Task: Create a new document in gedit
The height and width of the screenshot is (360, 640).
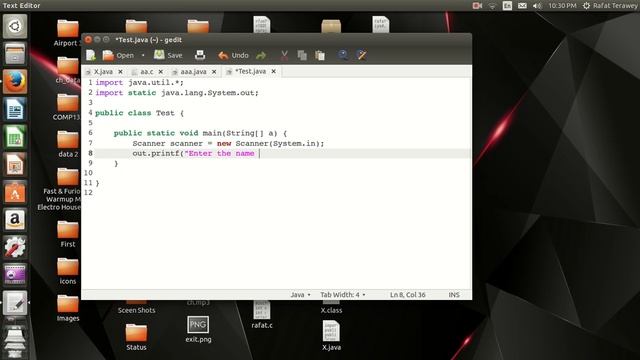Action: pyautogui.click(x=91, y=55)
